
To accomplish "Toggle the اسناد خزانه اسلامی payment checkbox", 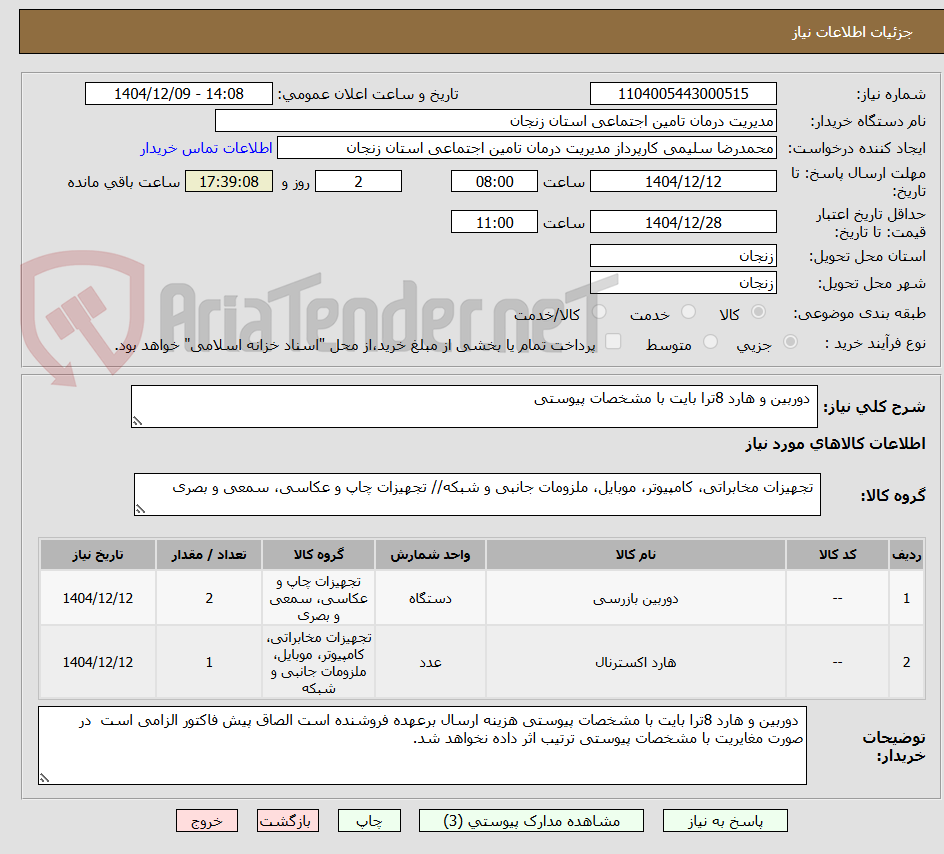I will coord(613,341).
